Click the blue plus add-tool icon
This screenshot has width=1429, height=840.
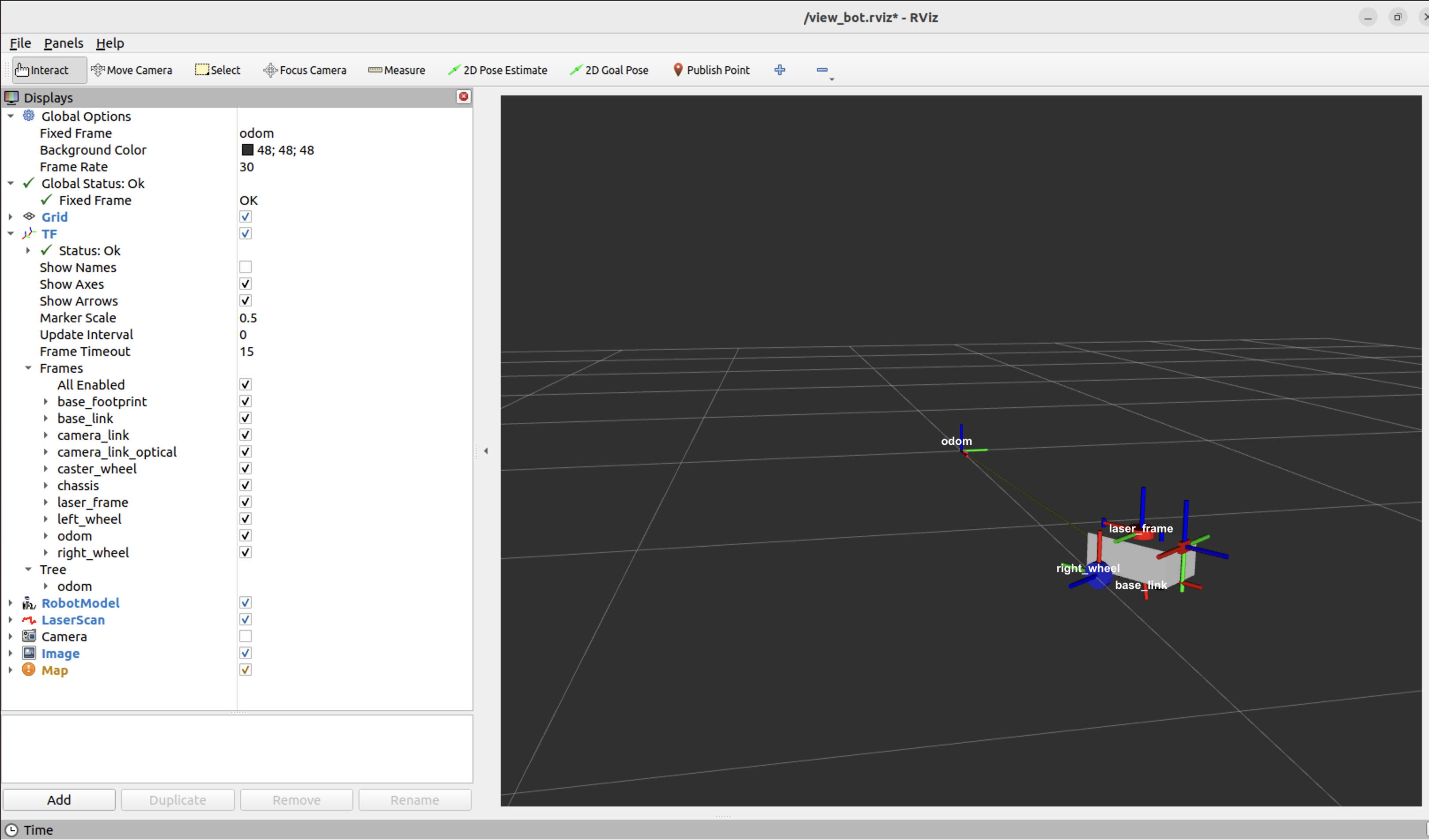pos(780,70)
